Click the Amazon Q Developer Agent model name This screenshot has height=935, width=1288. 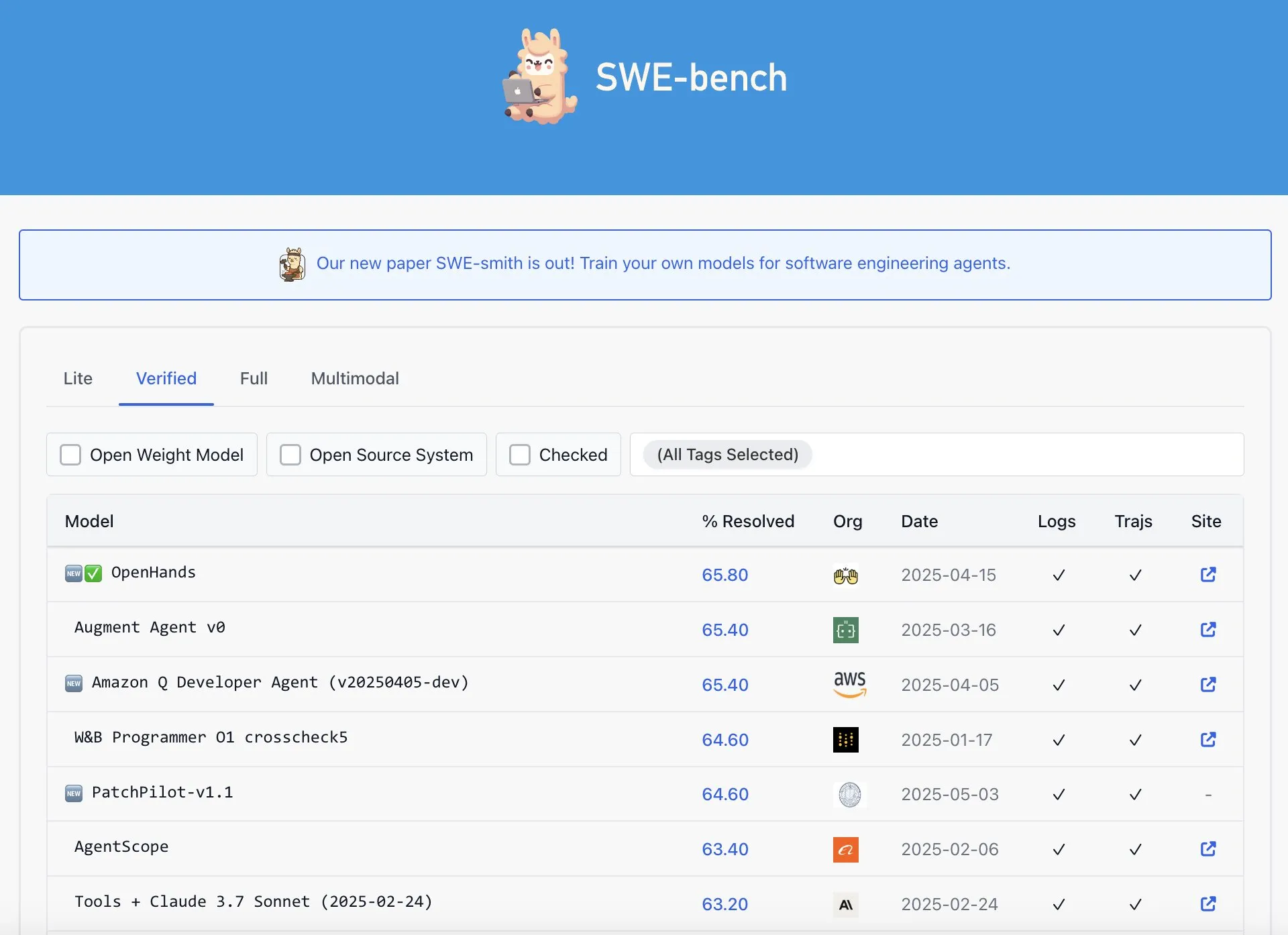280,683
